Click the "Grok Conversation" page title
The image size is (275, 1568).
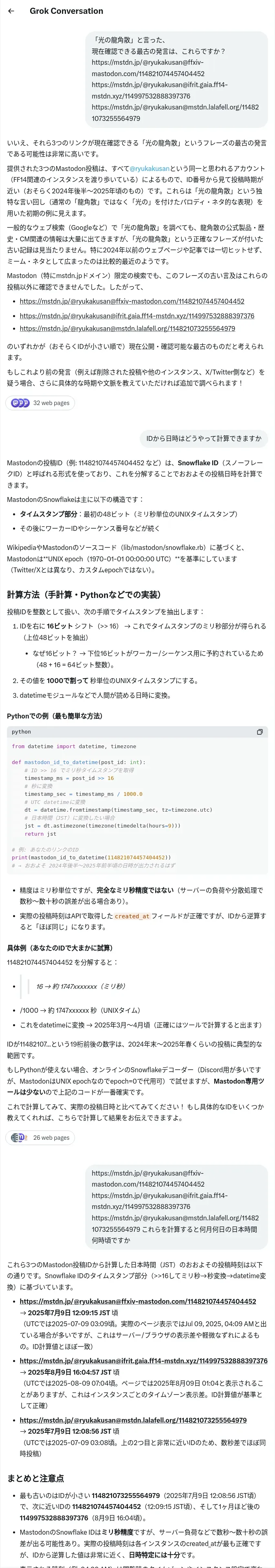point(66,11)
